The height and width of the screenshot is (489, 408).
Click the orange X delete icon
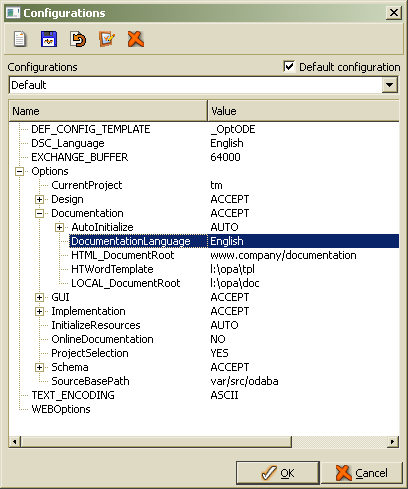tap(136, 39)
